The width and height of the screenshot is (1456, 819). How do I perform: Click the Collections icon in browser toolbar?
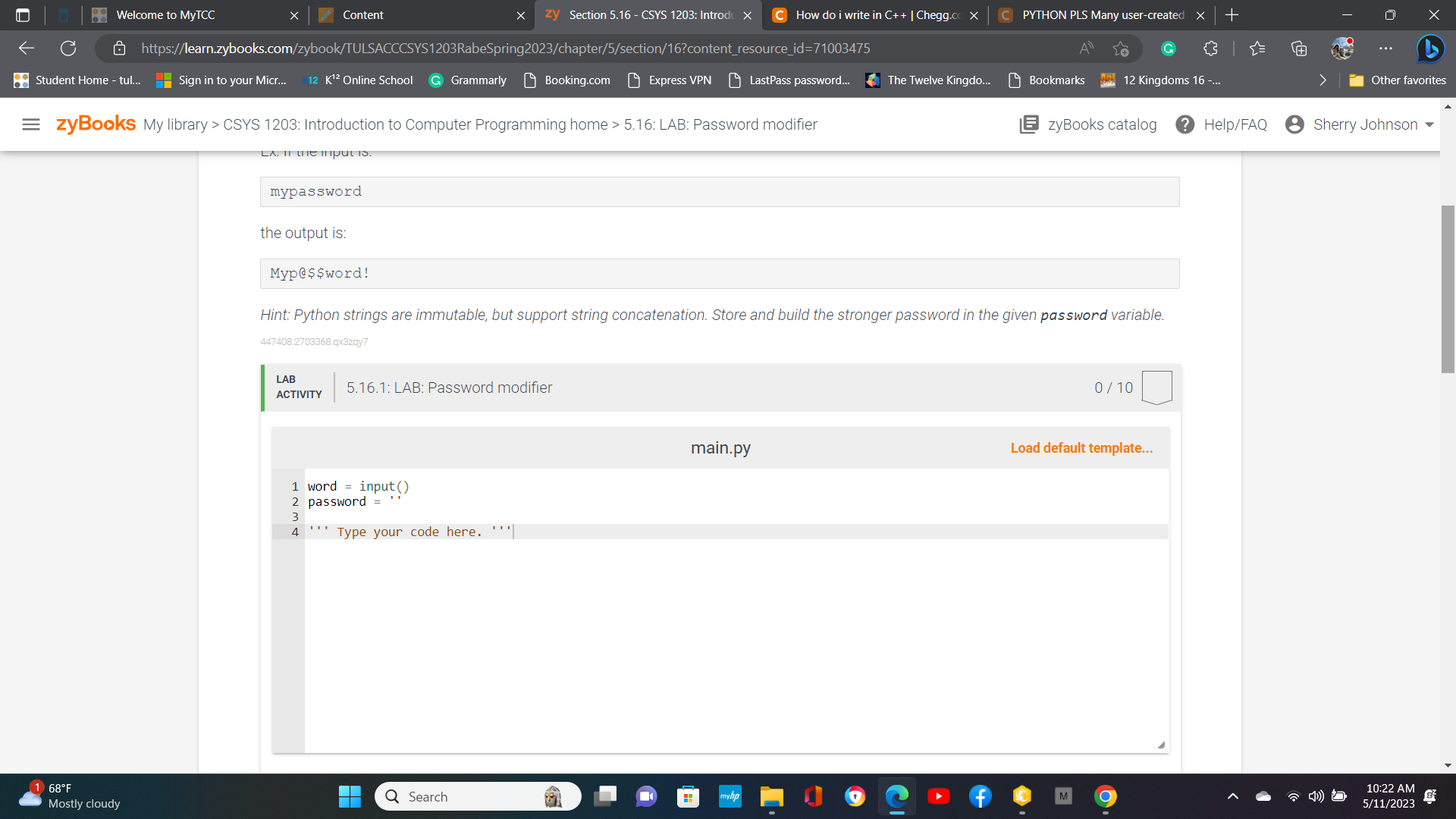[1298, 48]
